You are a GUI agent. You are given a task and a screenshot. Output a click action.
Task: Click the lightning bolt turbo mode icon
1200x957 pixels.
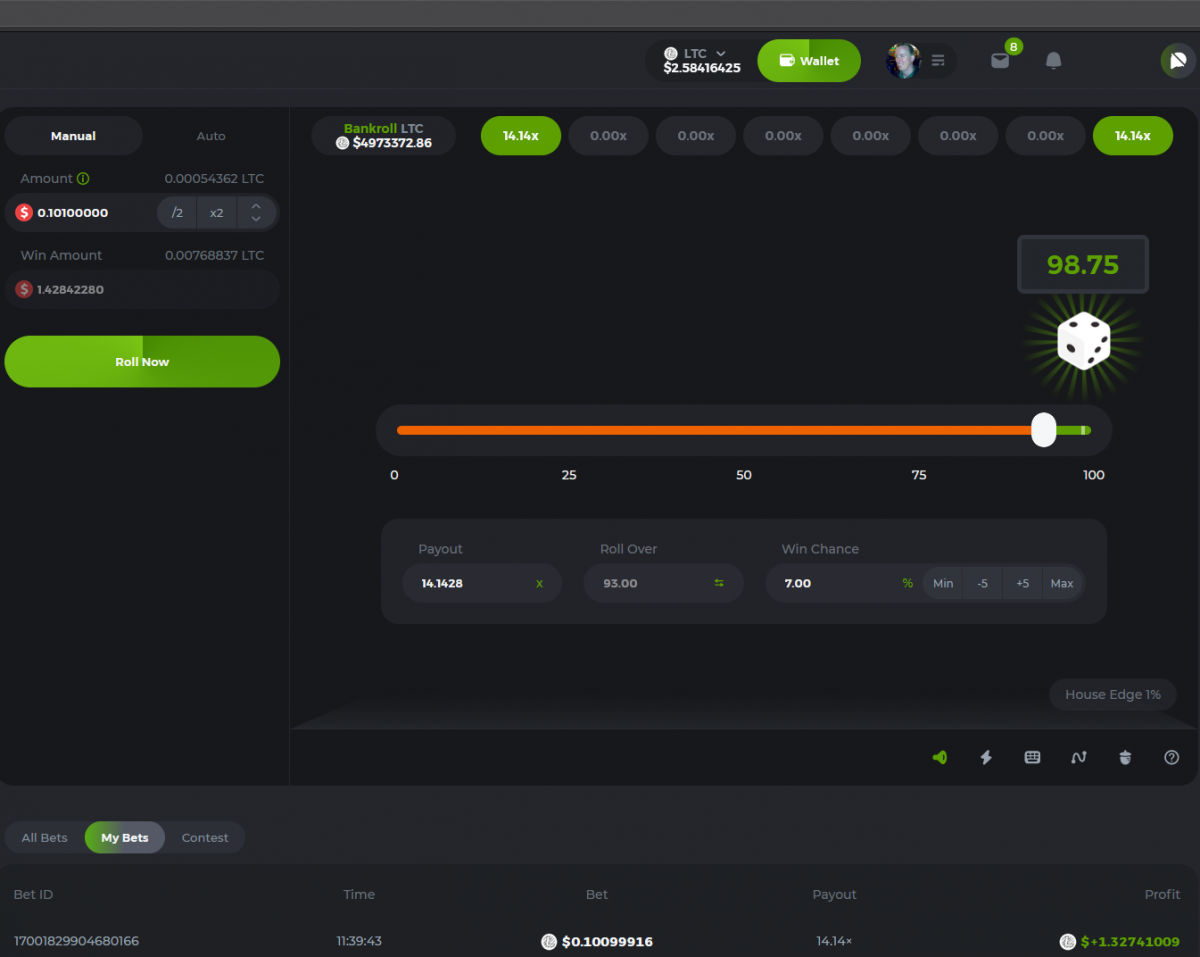pyautogui.click(x=985, y=758)
